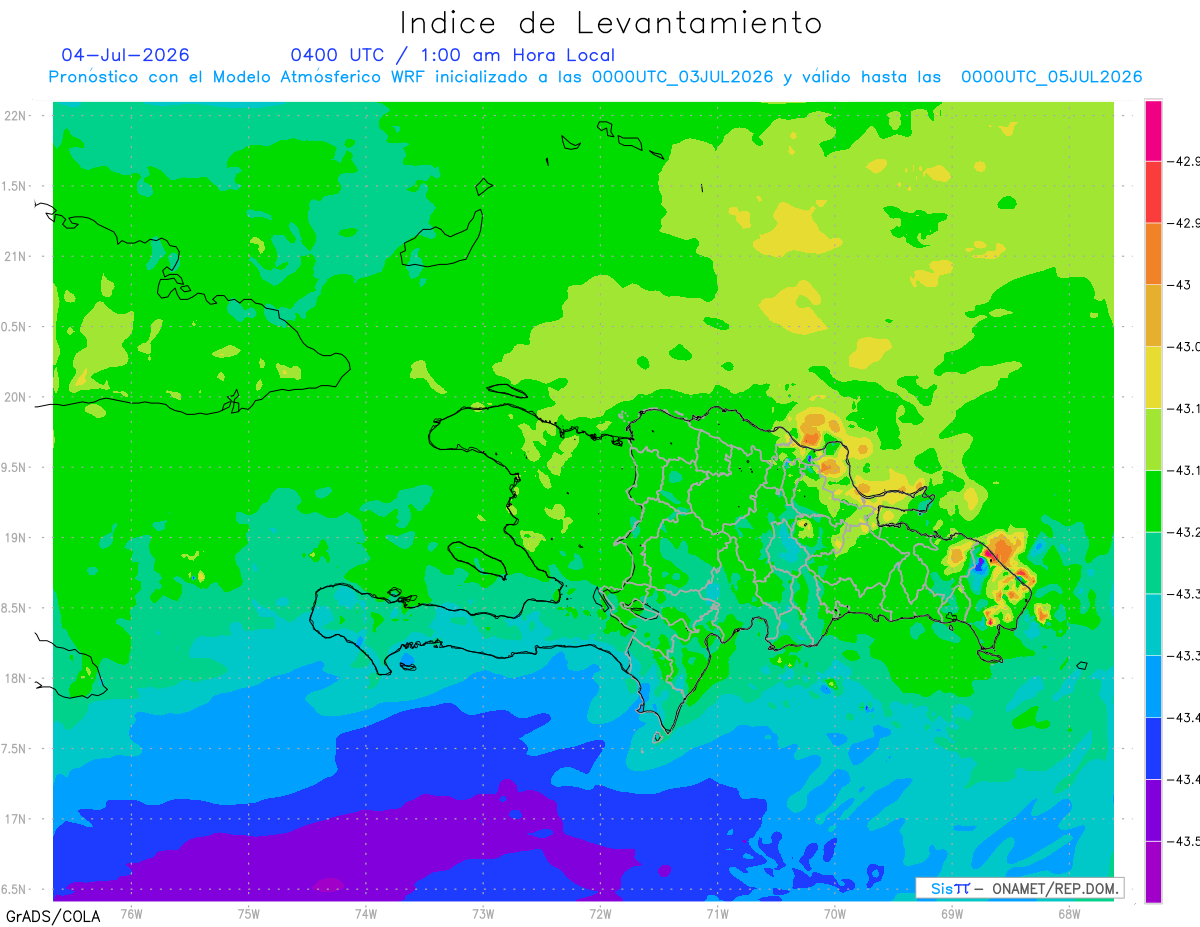Click the '76W' longitude label
Screen dimensions: 1200x927
[x=131, y=913]
